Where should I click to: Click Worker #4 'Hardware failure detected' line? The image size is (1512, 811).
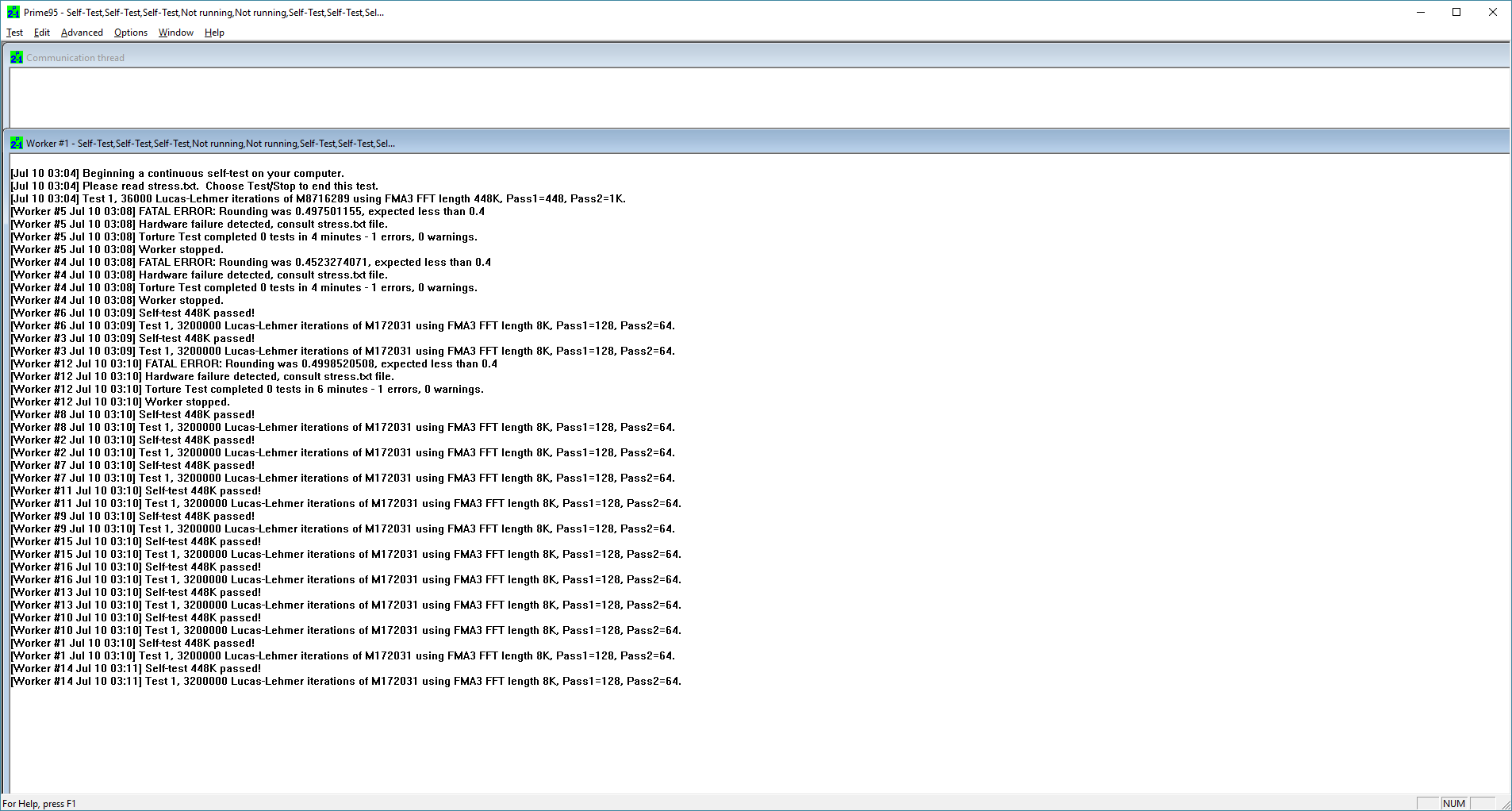tap(199, 275)
